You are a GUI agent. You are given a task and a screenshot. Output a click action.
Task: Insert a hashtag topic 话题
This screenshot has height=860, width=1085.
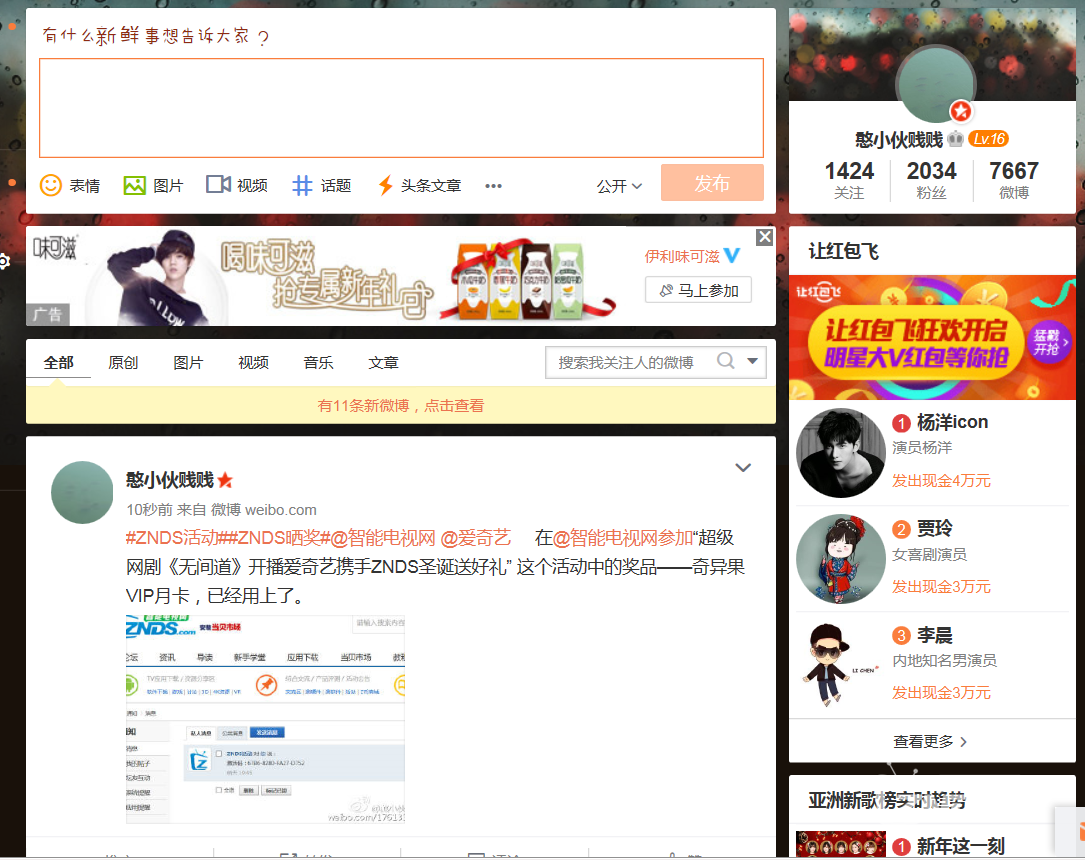click(x=321, y=185)
